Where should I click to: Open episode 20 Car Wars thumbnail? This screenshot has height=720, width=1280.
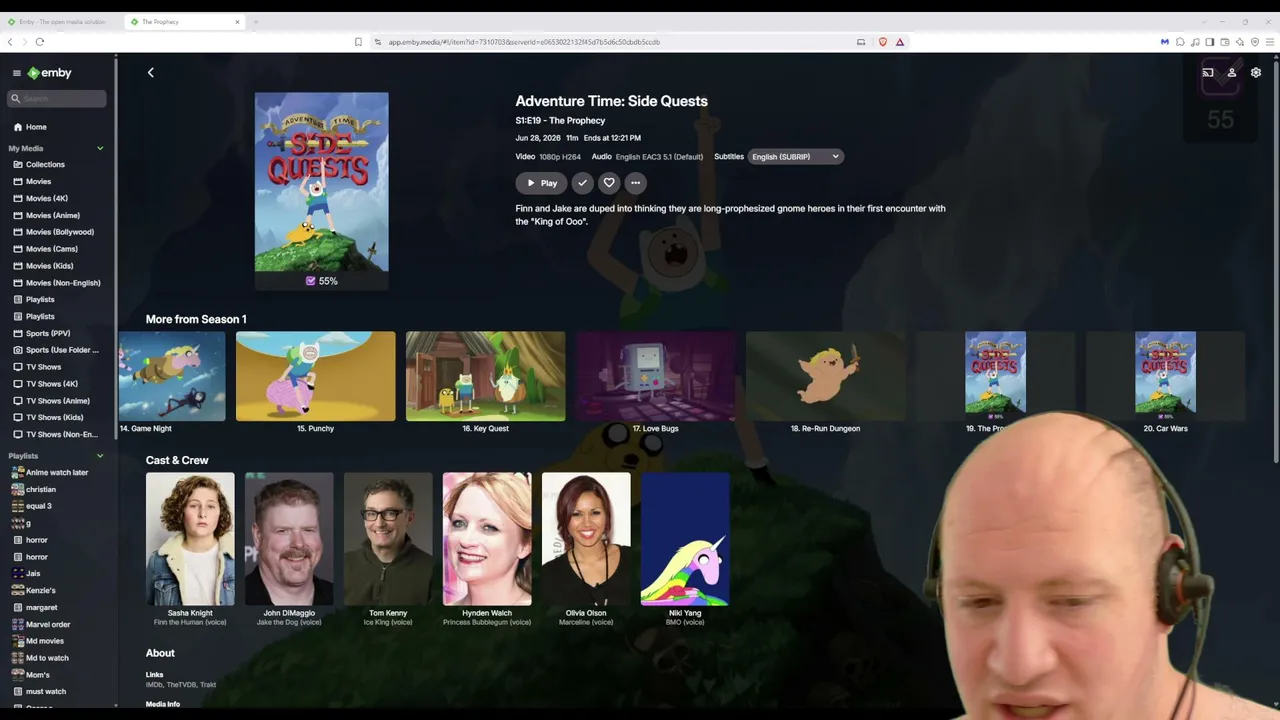pyautogui.click(x=1165, y=376)
